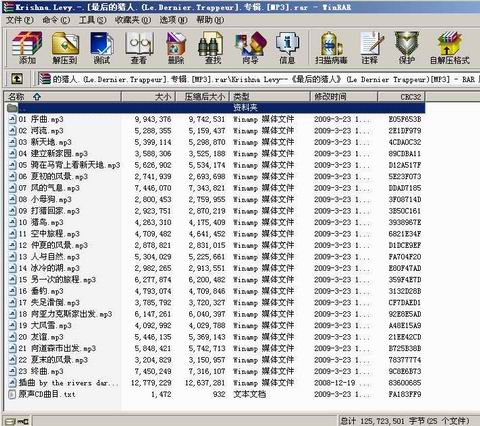This screenshot has width=480, height=426.
Task: Click the file icon of 10 猎鸟.mp3
Action: (12, 222)
